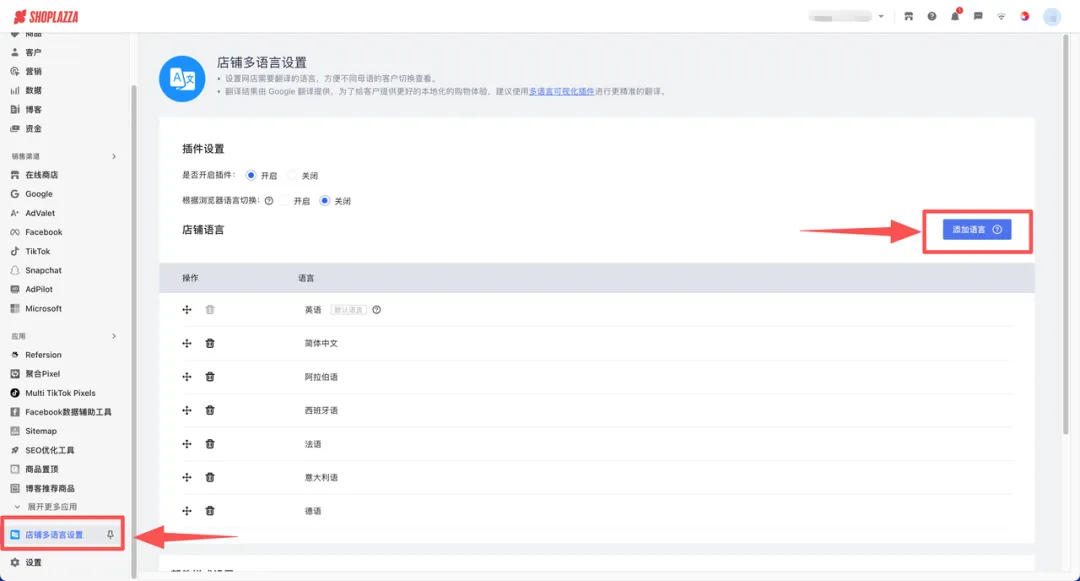Image resolution: width=1080 pixels, height=581 pixels.
Task: Click help icon next to 默认语言 tag
Action: tap(377, 310)
